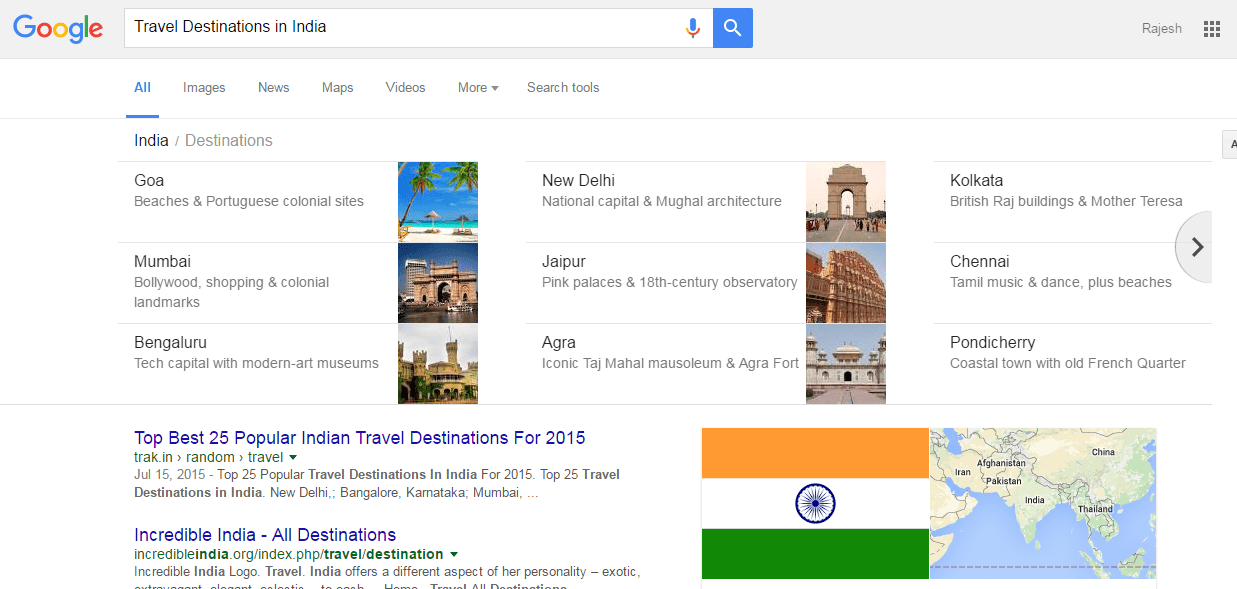Click 'Coastal town with old French Quarter' text
Image resolution: width=1237 pixels, height=589 pixels.
click(1068, 363)
